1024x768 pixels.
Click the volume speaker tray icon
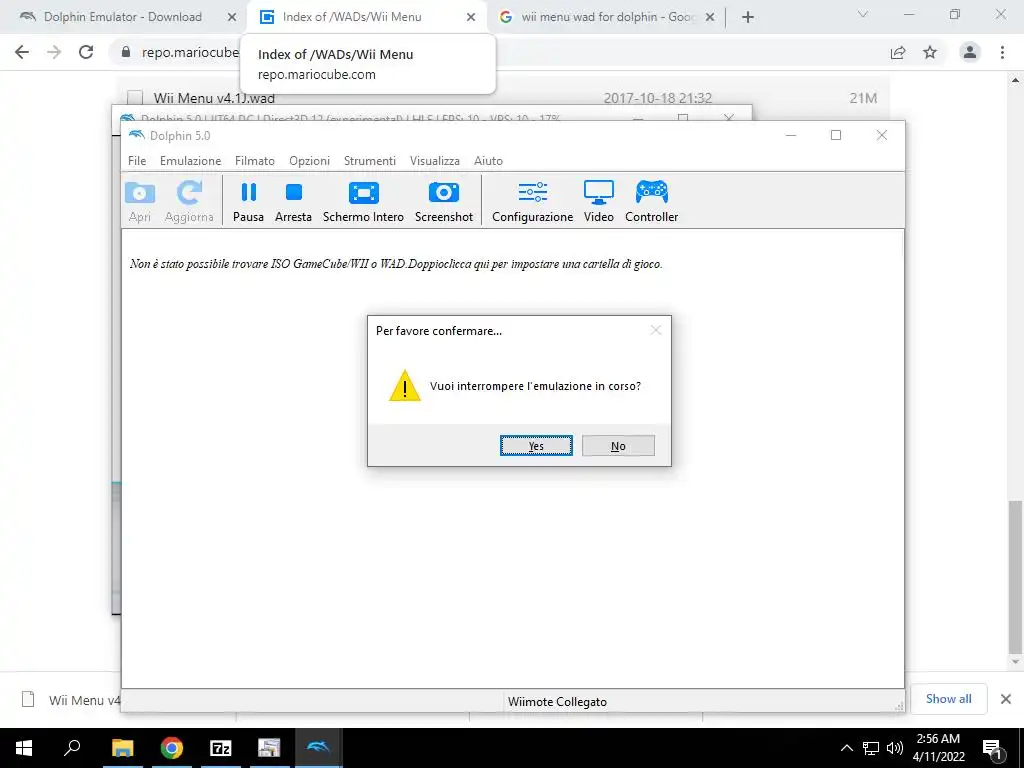click(895, 748)
